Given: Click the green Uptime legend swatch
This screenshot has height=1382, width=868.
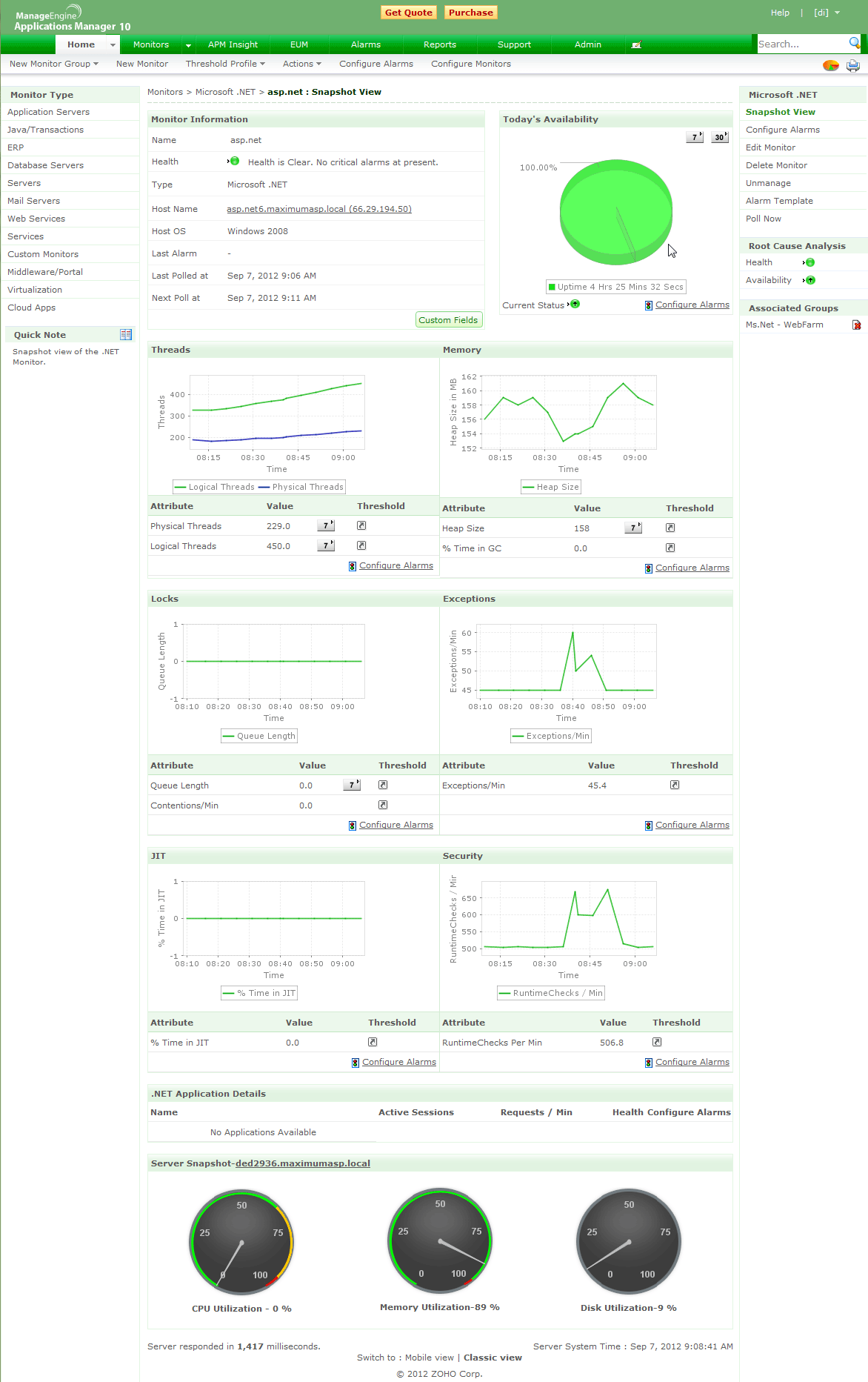Looking at the screenshot, I should click(x=552, y=287).
